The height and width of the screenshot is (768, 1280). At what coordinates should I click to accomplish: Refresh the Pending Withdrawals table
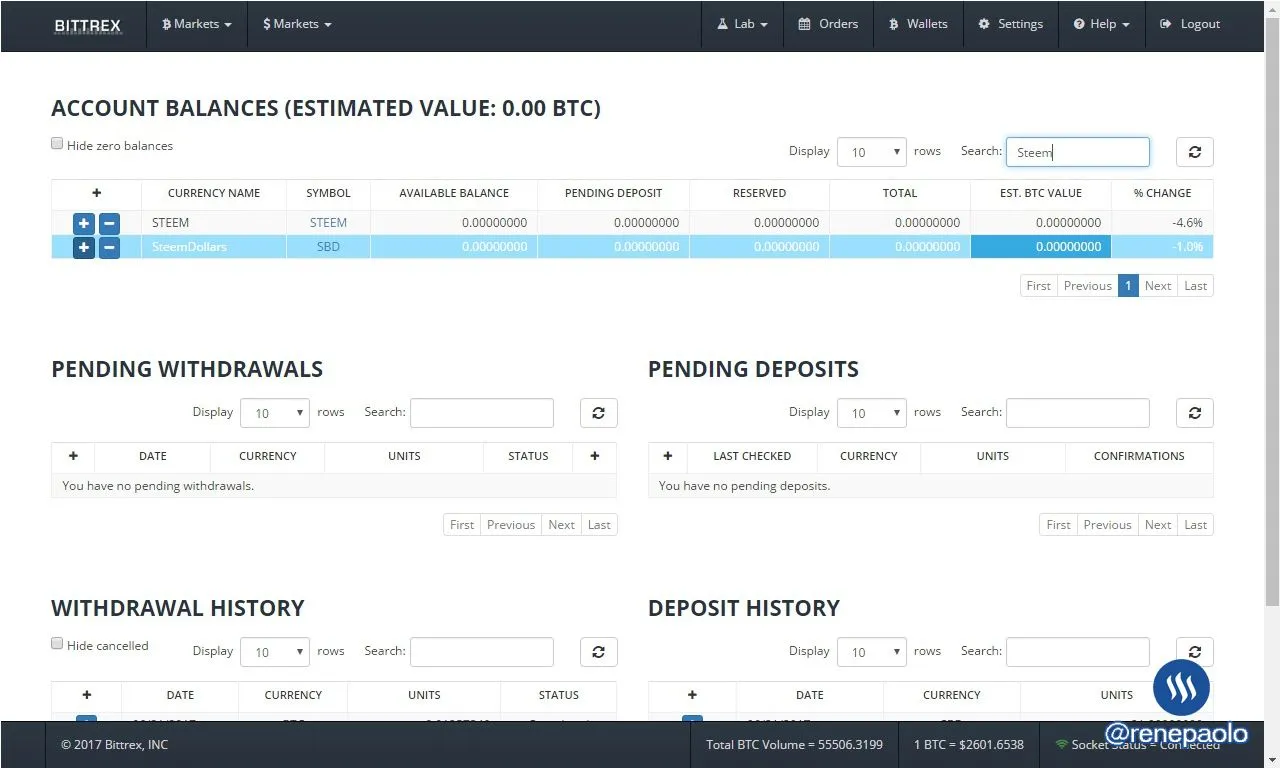(x=599, y=413)
